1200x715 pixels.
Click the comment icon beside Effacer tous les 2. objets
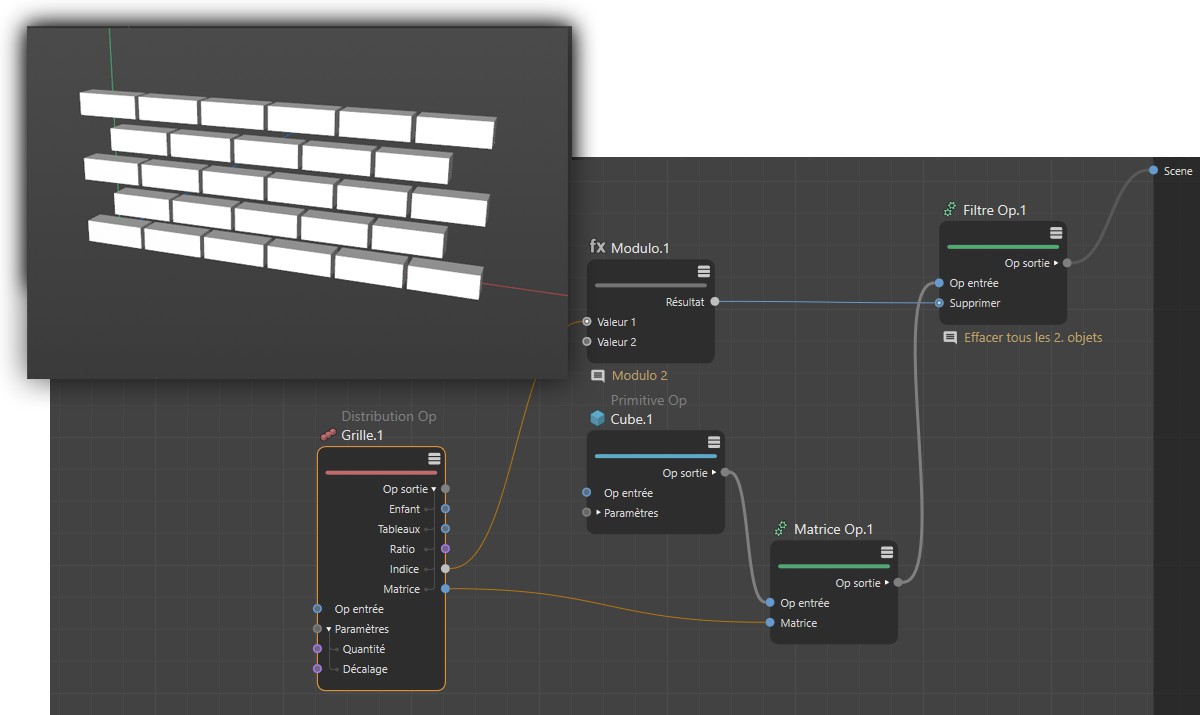click(950, 338)
